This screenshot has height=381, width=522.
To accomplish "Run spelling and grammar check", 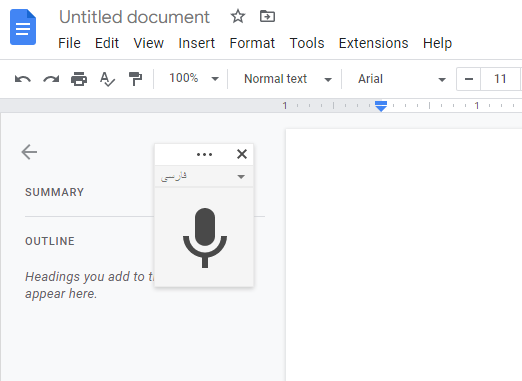I will [x=107, y=79].
